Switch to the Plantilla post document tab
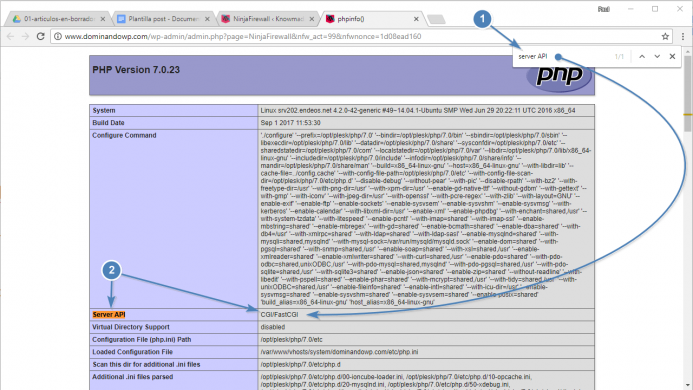 161,19
